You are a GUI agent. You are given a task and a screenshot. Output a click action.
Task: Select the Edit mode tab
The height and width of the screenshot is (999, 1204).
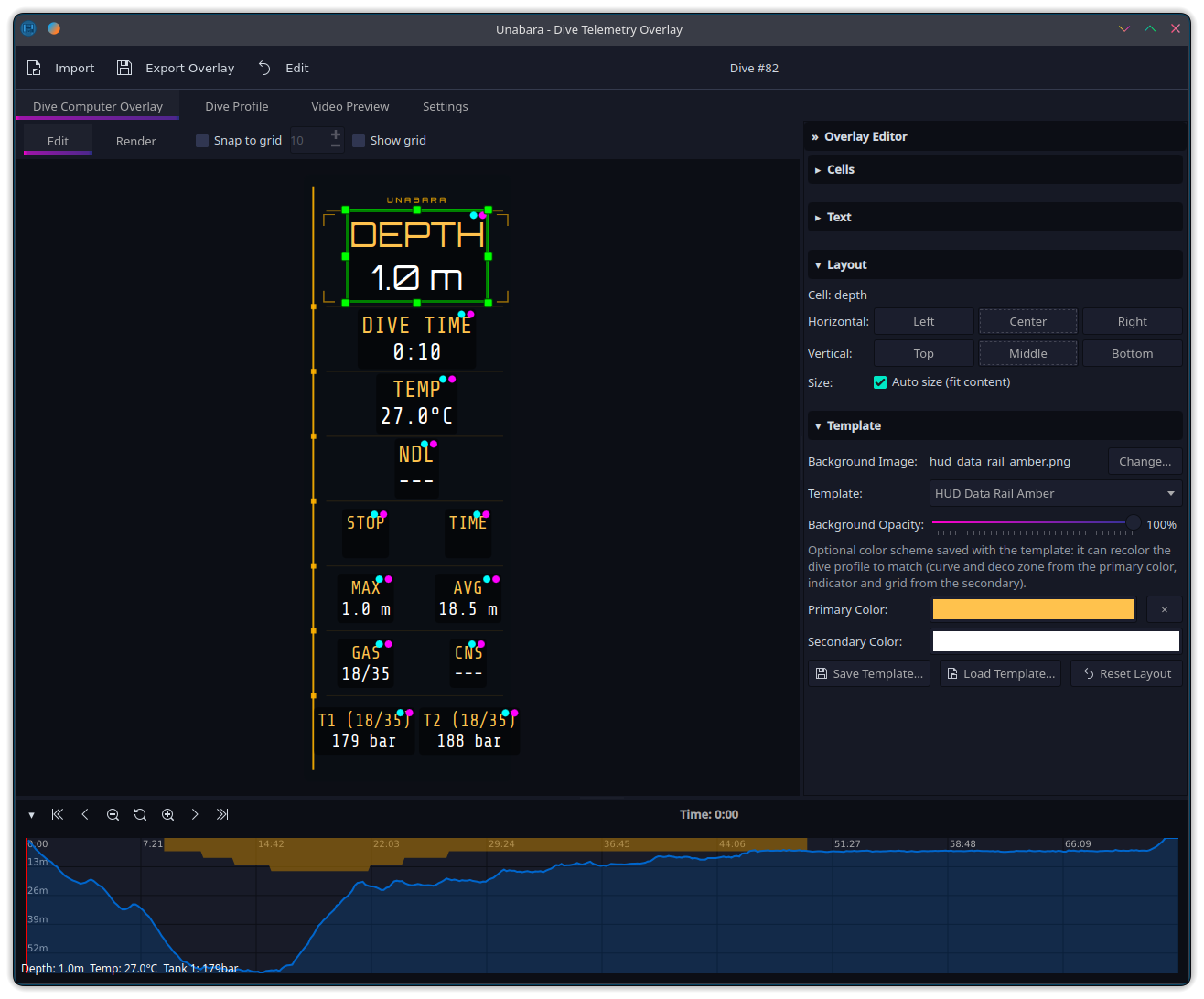[58, 141]
